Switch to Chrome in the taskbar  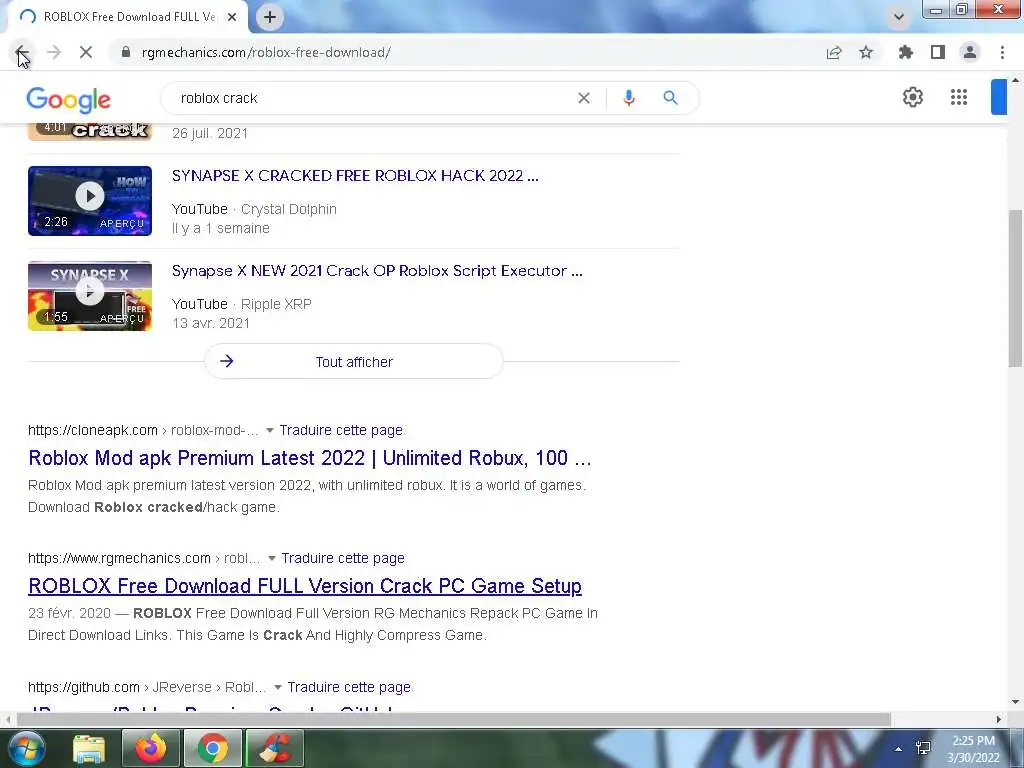(212, 748)
